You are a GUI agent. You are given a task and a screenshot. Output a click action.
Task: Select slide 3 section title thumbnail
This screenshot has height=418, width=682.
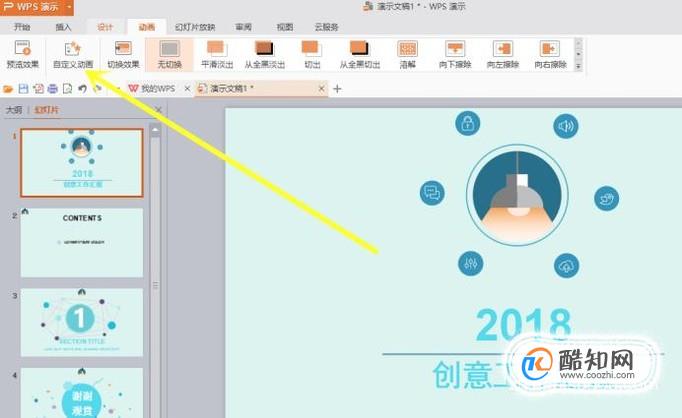82,322
